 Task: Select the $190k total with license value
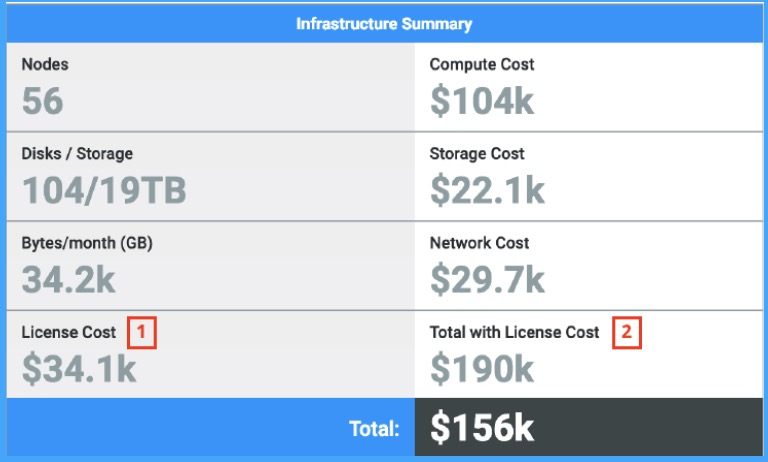pyautogui.click(x=482, y=369)
